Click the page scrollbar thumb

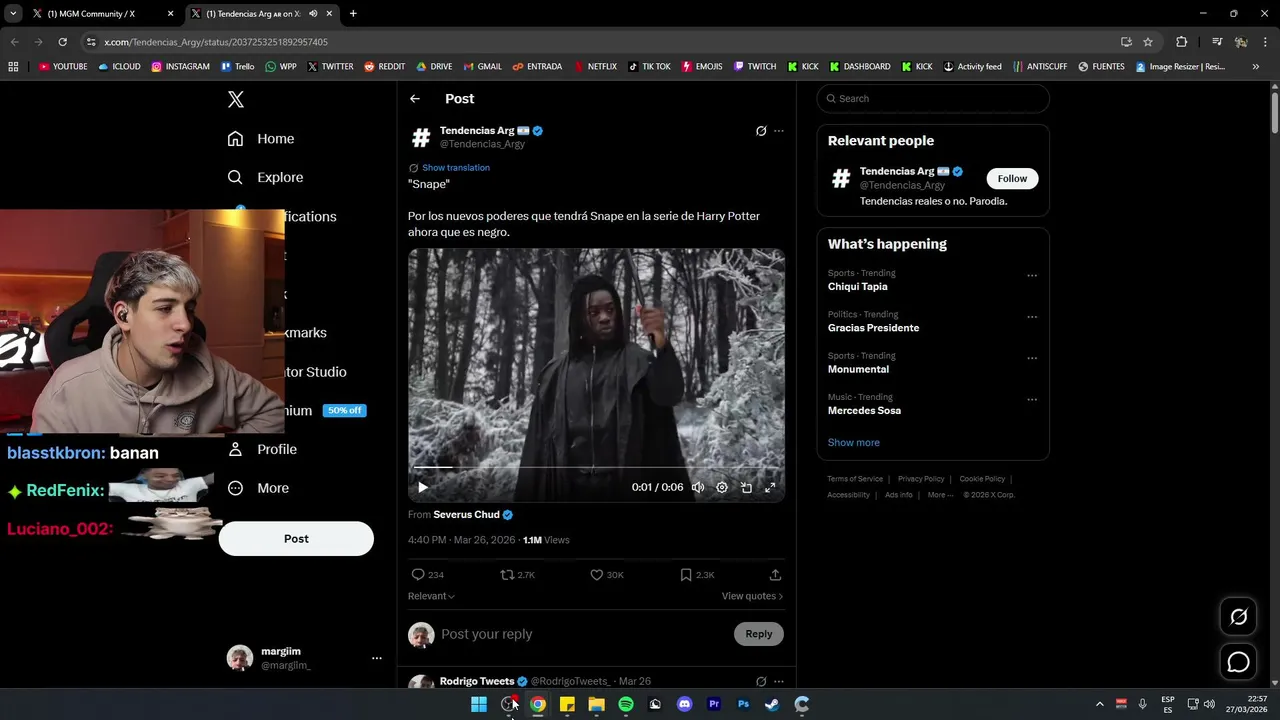(1275, 112)
